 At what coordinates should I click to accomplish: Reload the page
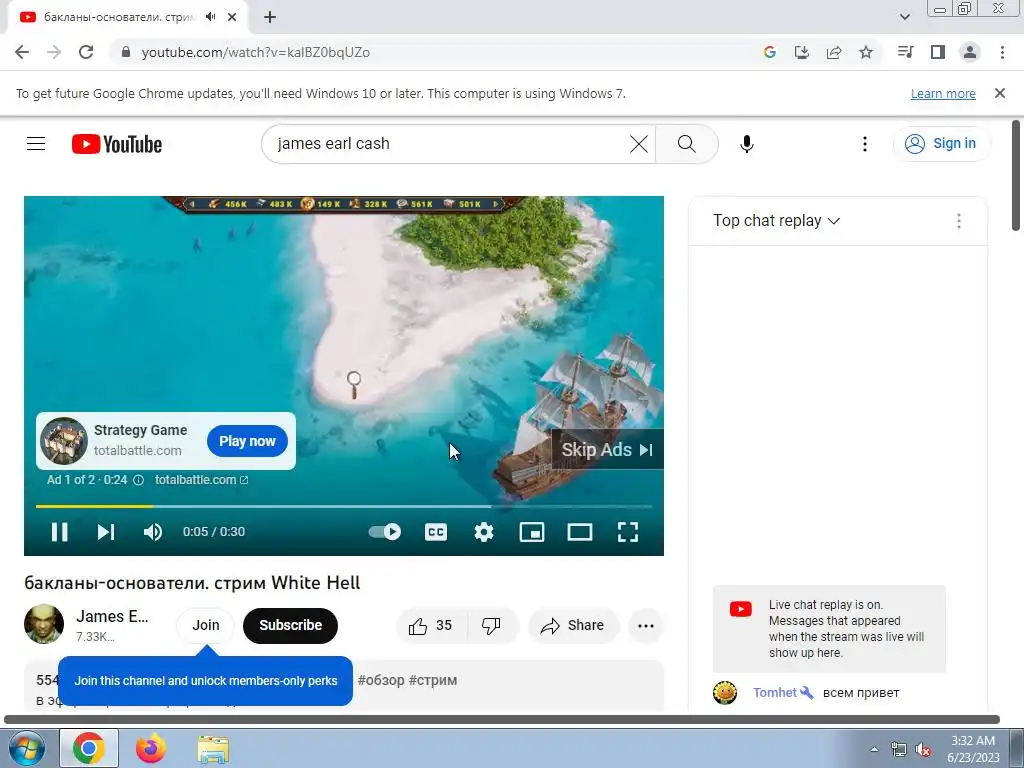(x=86, y=52)
